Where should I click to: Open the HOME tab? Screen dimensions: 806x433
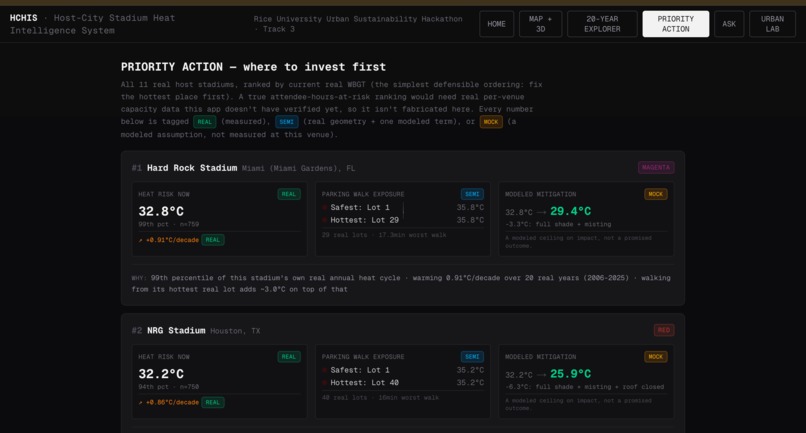(496, 24)
